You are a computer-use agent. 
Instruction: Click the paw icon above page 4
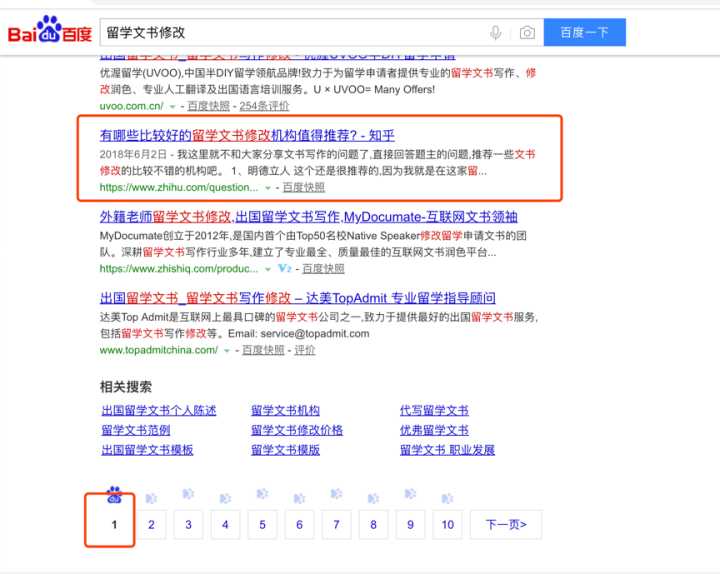point(225,498)
